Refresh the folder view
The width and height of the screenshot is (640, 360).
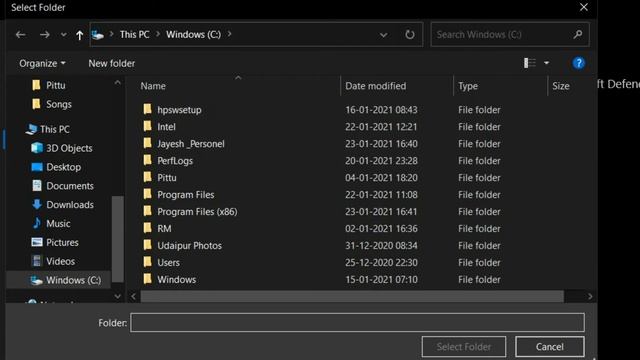[x=409, y=35]
